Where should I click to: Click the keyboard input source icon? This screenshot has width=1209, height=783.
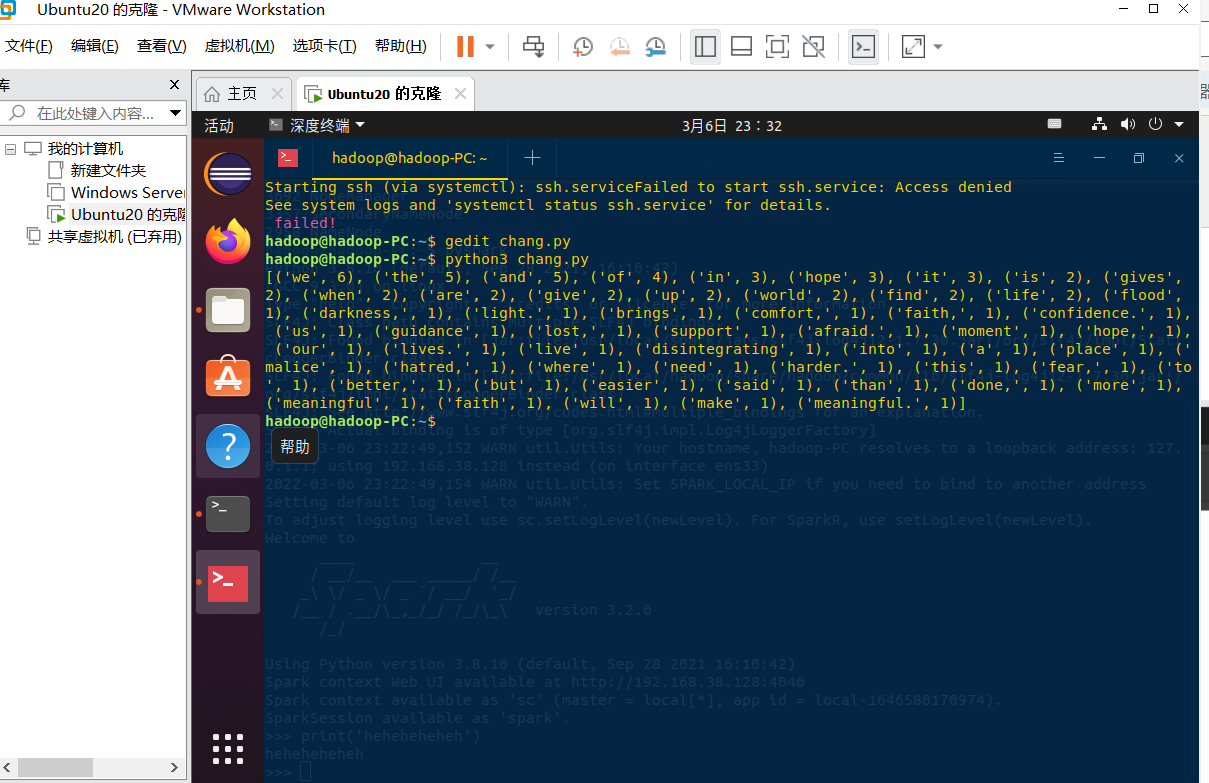pos(1055,125)
